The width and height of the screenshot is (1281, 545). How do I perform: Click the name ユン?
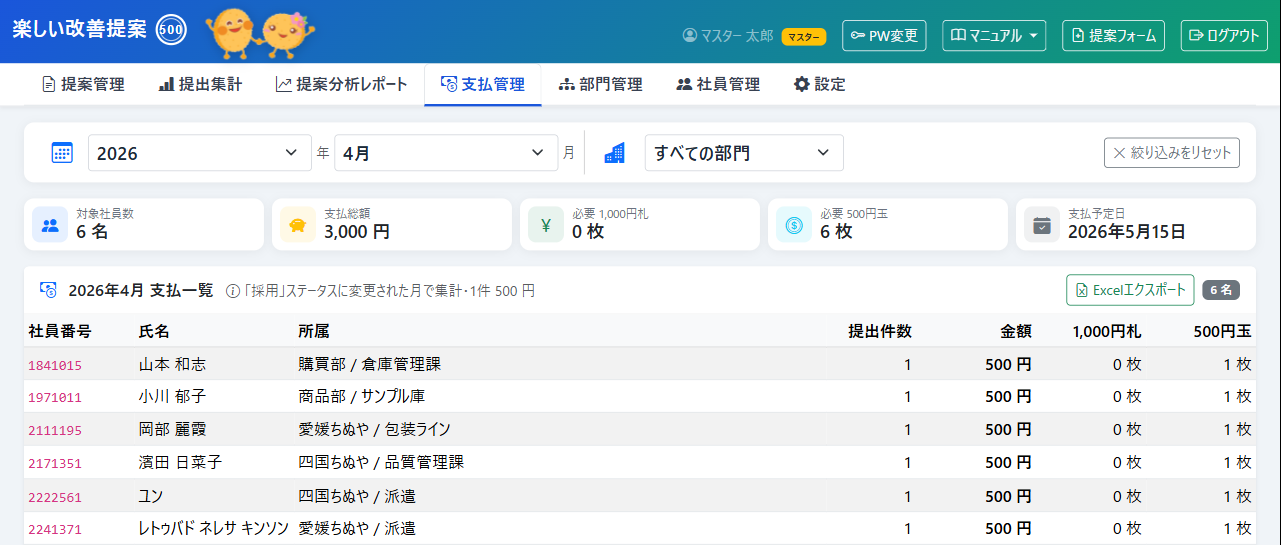[150, 496]
